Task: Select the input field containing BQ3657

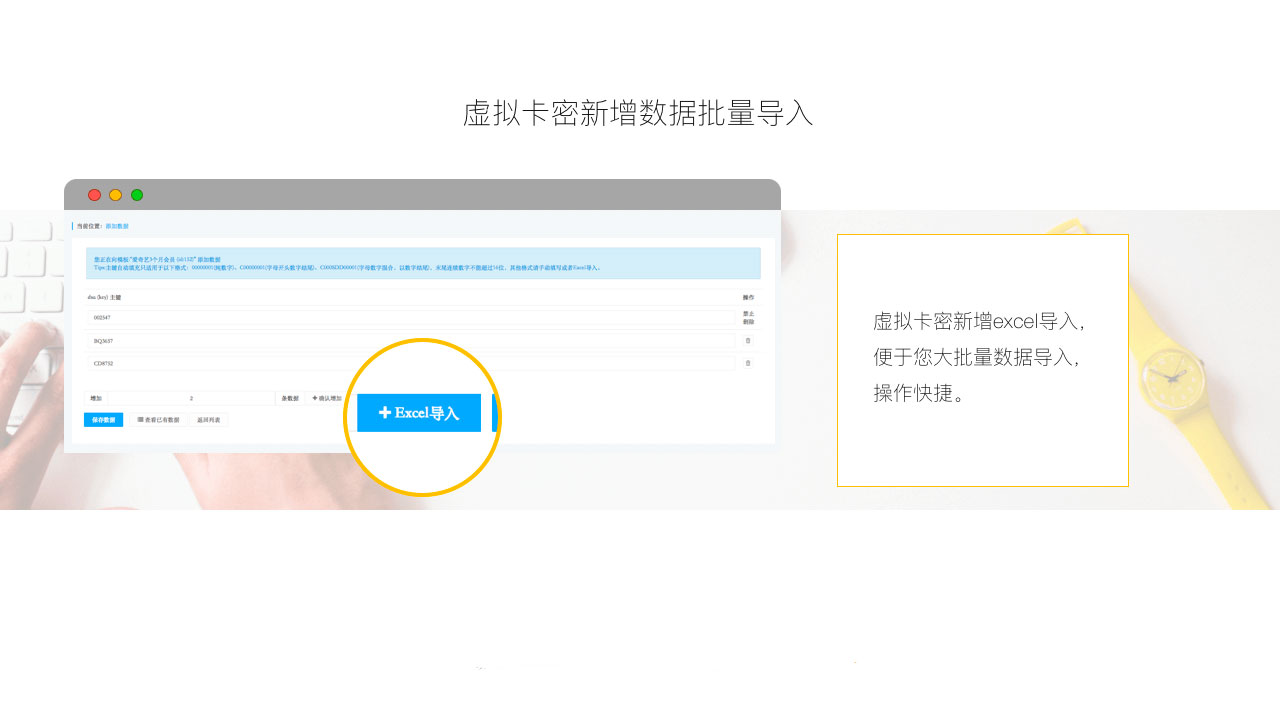Action: pyautogui.click(x=411, y=341)
